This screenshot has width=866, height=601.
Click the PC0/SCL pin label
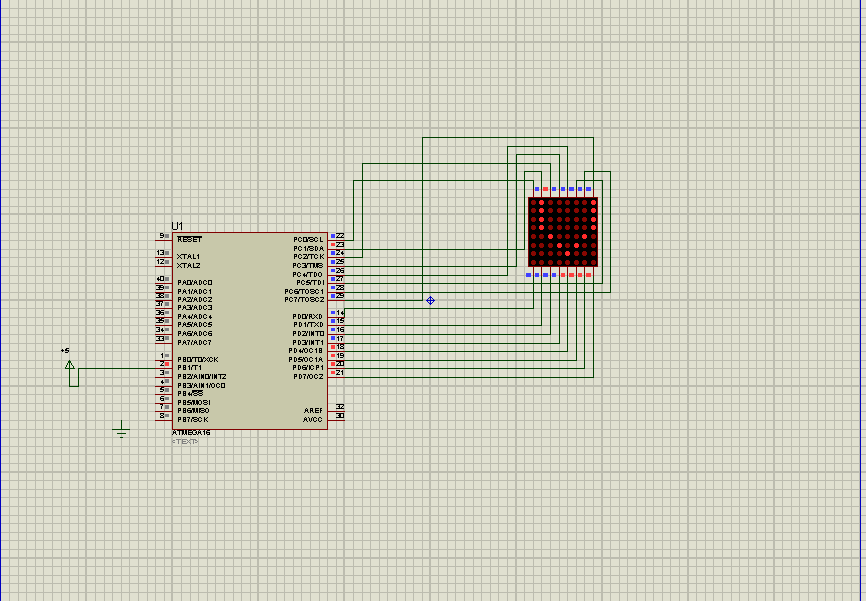coord(308,240)
